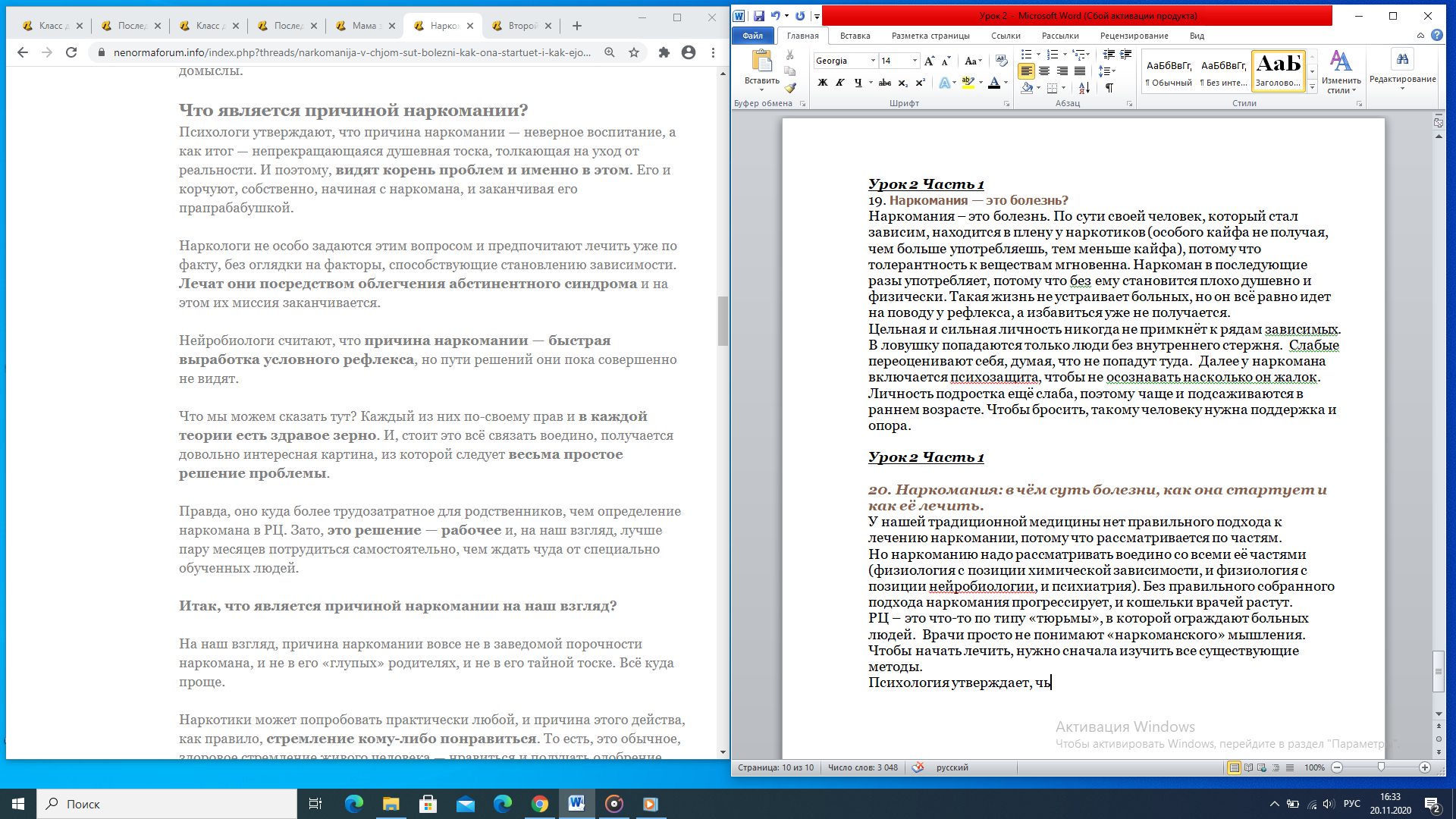Click the Format Painter brush icon
The image size is (1456, 819).
click(x=790, y=88)
